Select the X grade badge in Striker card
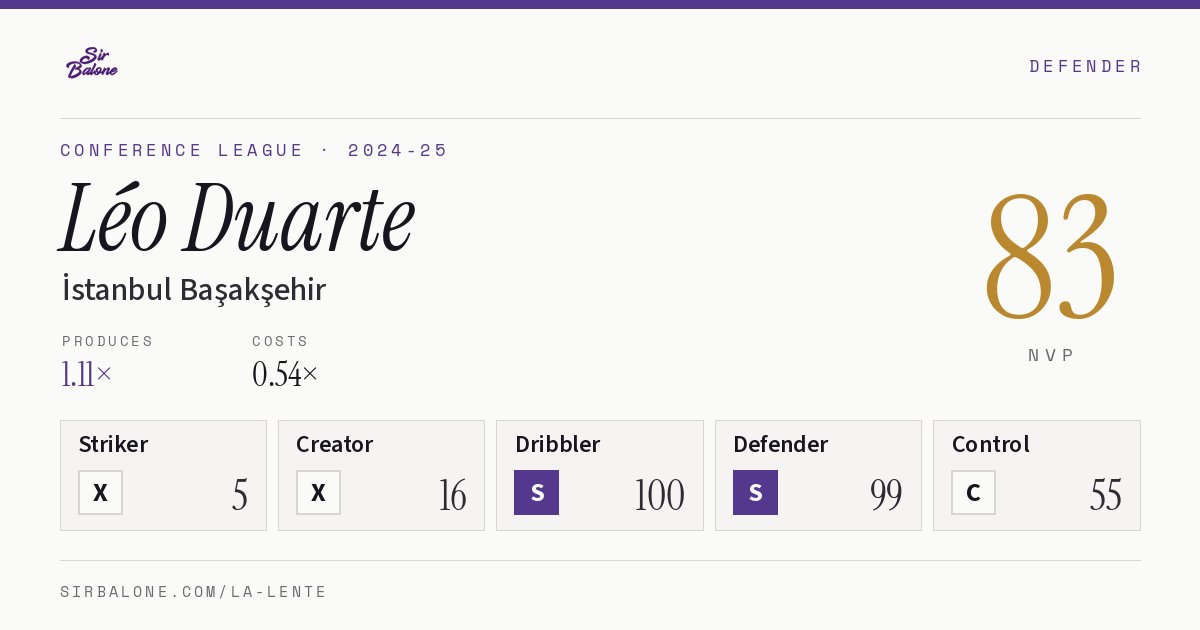 pyautogui.click(x=100, y=493)
